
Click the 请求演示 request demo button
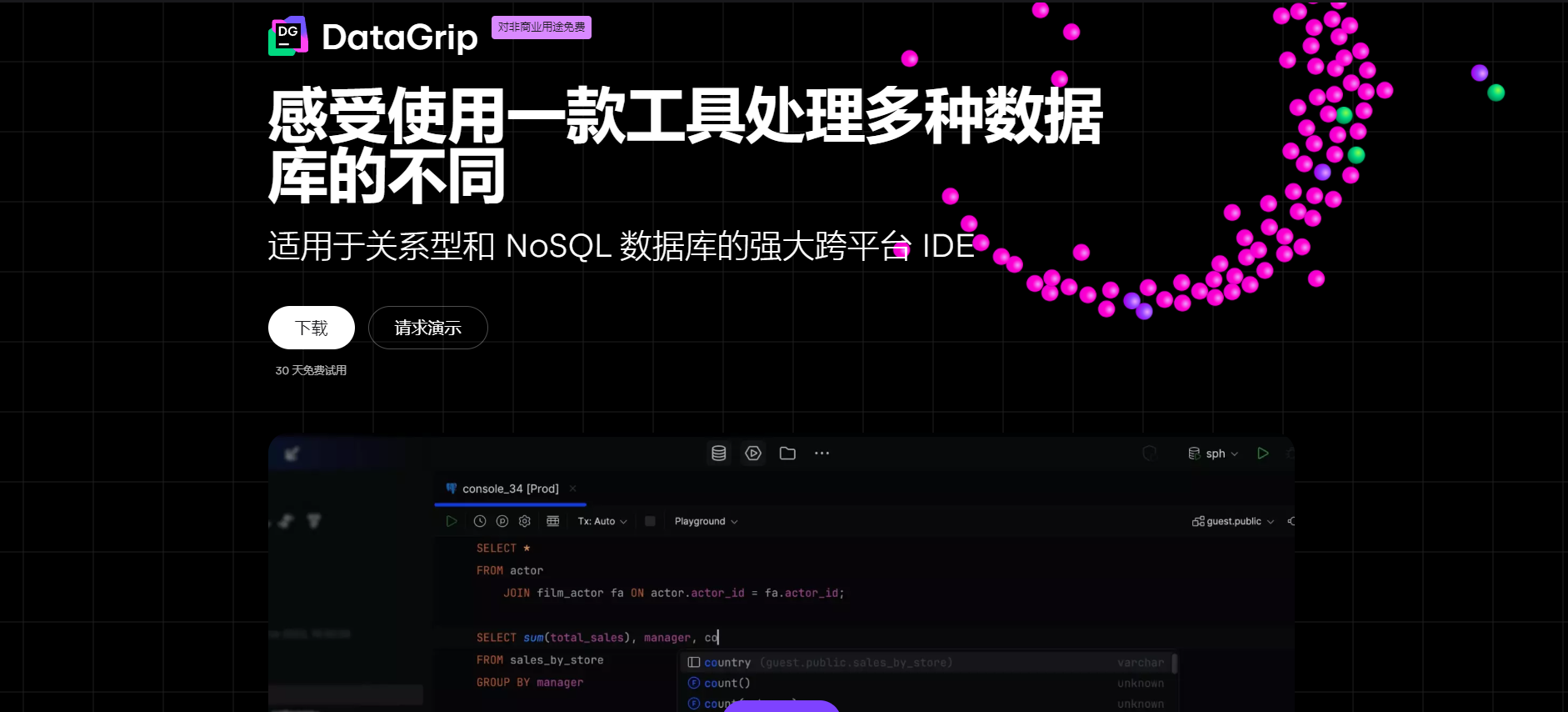(428, 328)
